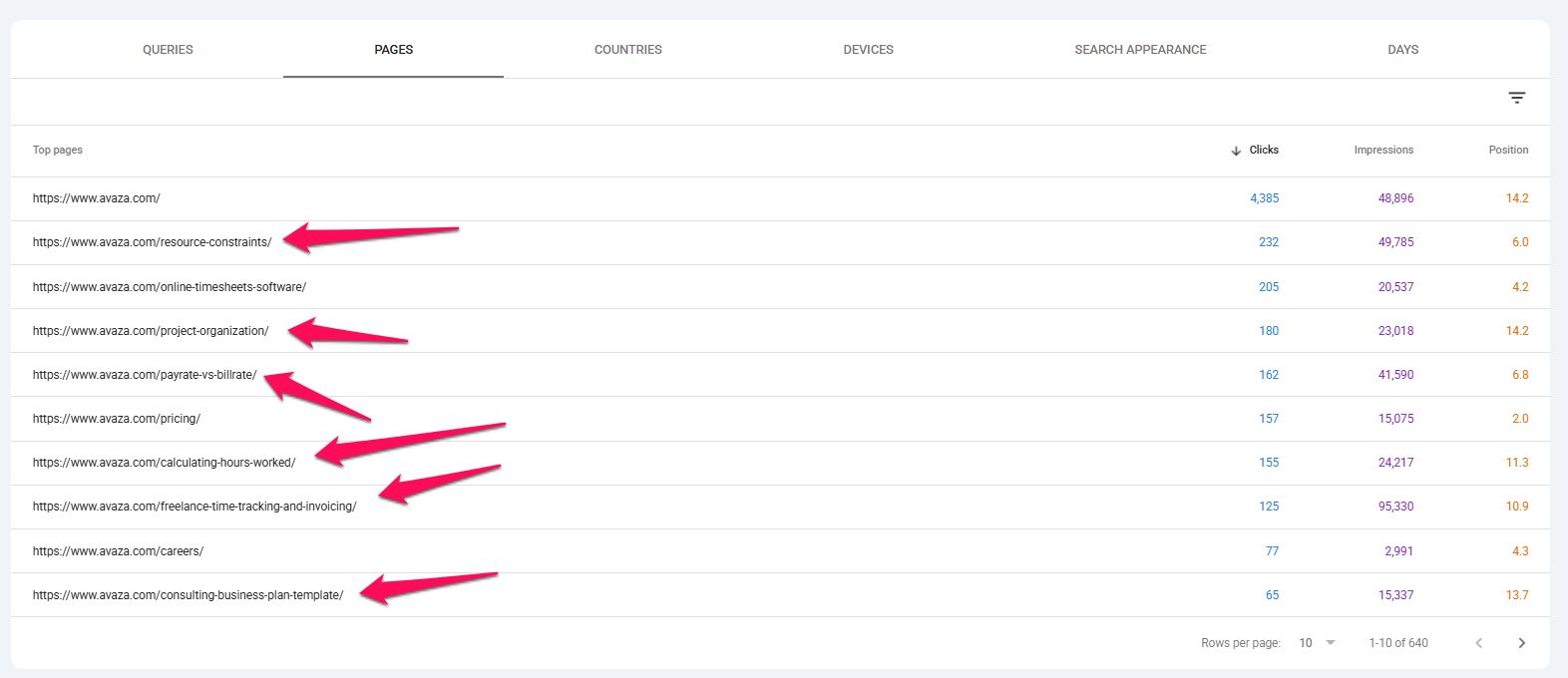Click the 20,537 impressions value

tap(1395, 286)
